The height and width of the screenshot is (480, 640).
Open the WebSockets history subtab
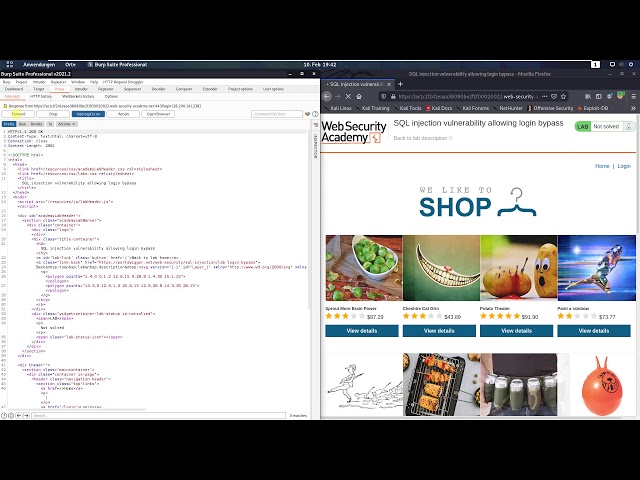78,97
